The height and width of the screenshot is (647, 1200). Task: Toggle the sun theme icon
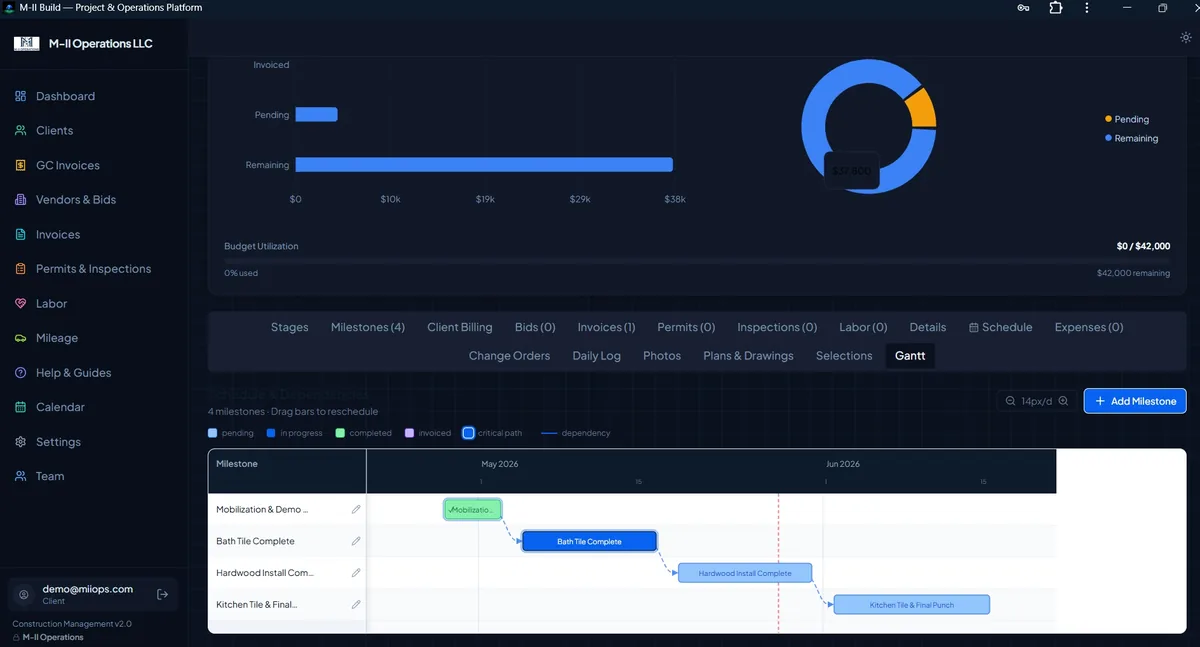1185,38
